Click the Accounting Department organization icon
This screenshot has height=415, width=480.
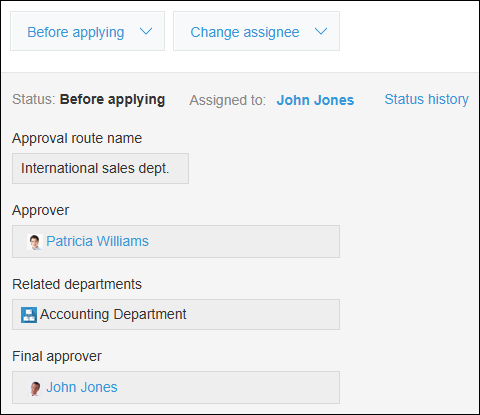29,315
